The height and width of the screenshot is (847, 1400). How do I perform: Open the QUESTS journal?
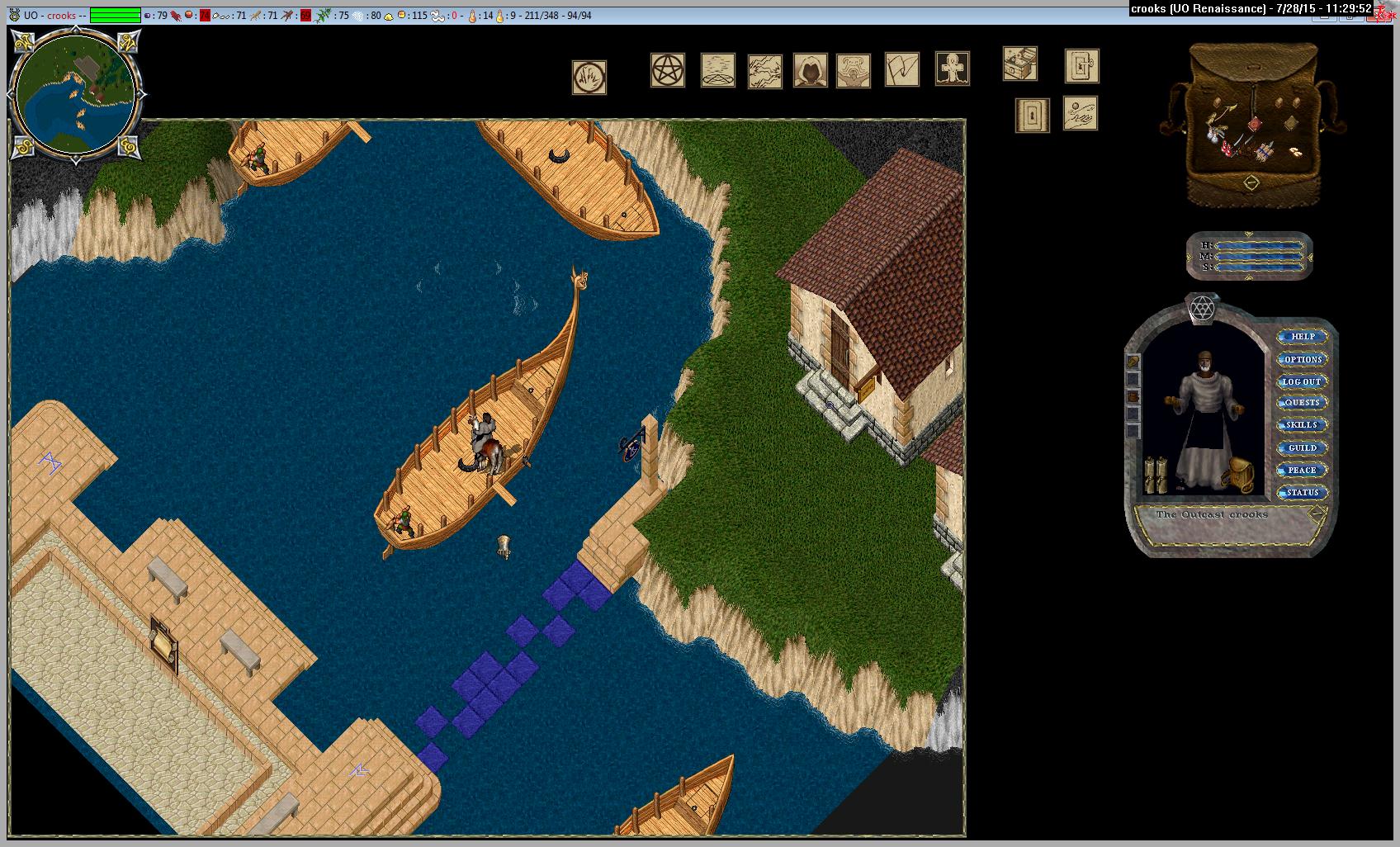click(1303, 403)
